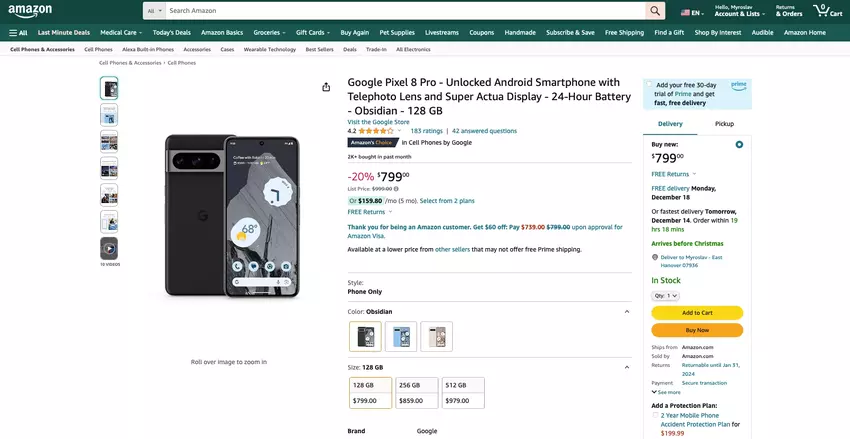Click the delivery location pin icon
This screenshot has width=850, height=439.
point(655,257)
